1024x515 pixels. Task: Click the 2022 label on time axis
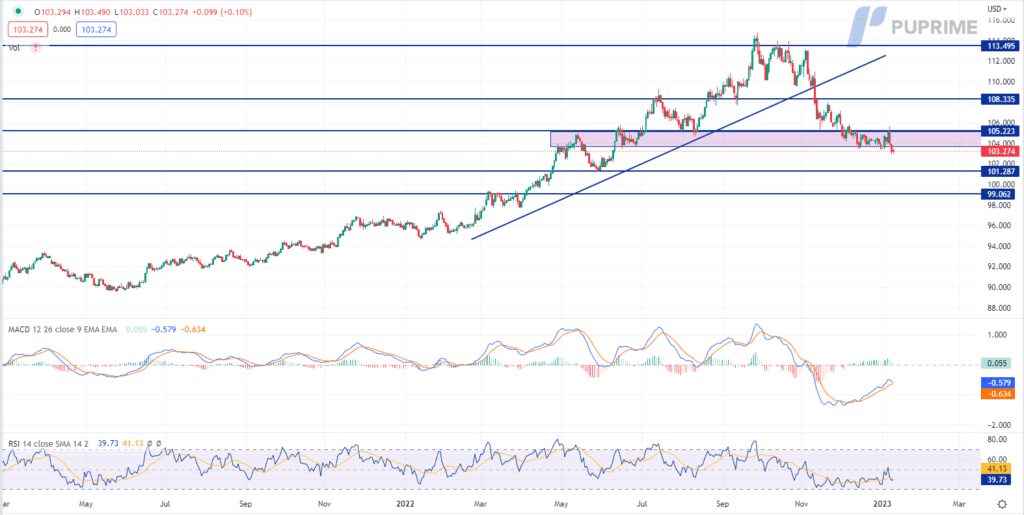406,504
